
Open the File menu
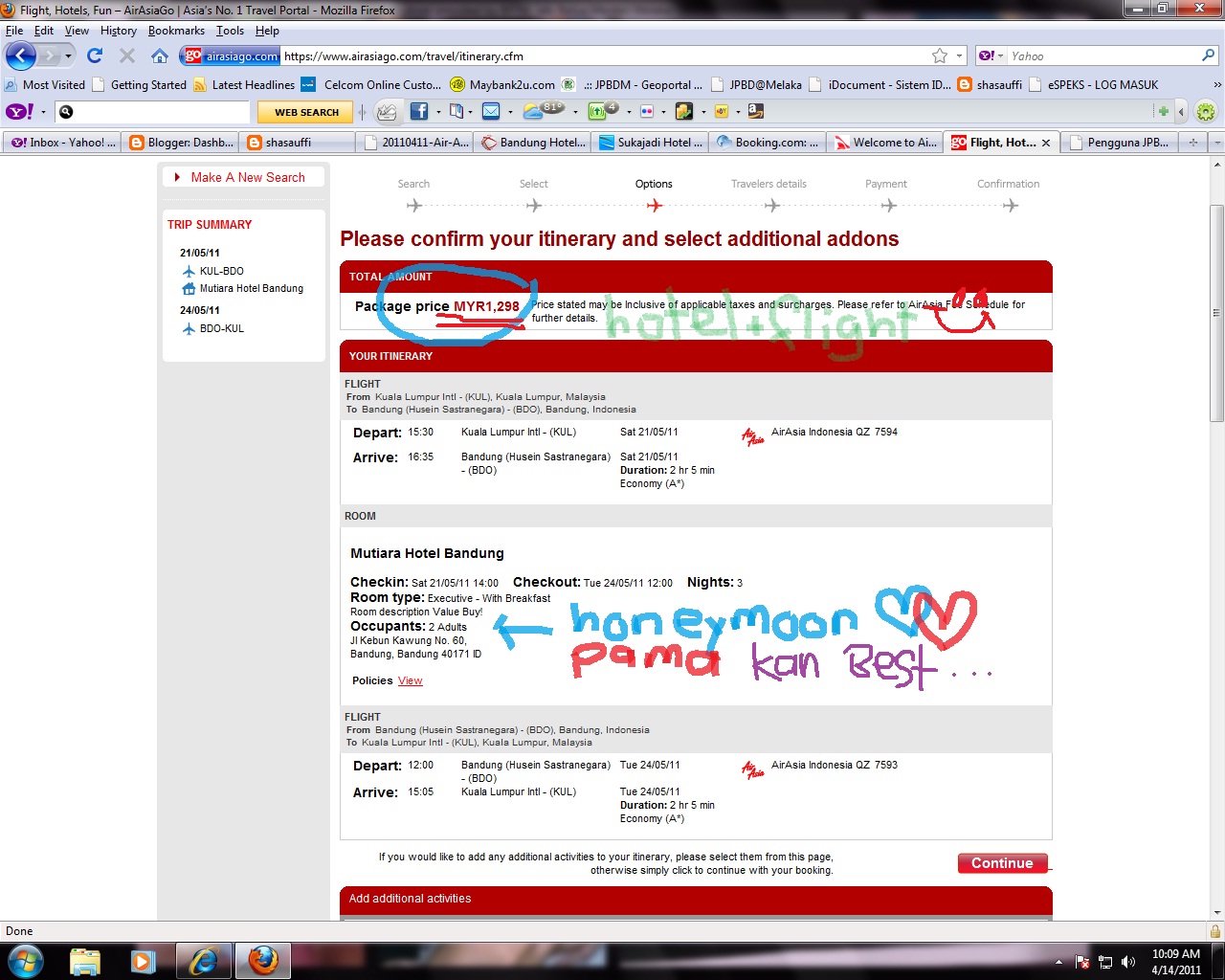(14, 31)
